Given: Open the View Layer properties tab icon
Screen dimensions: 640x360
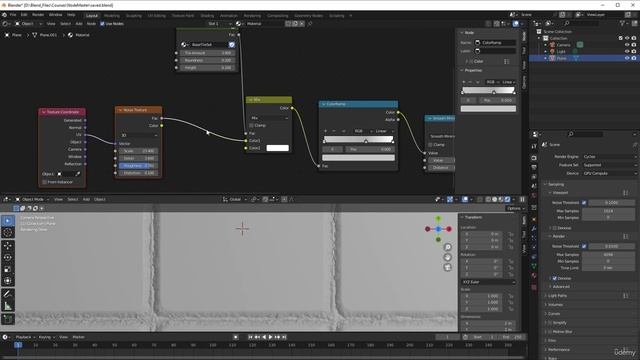Looking at the screenshot, I should coord(534,177).
